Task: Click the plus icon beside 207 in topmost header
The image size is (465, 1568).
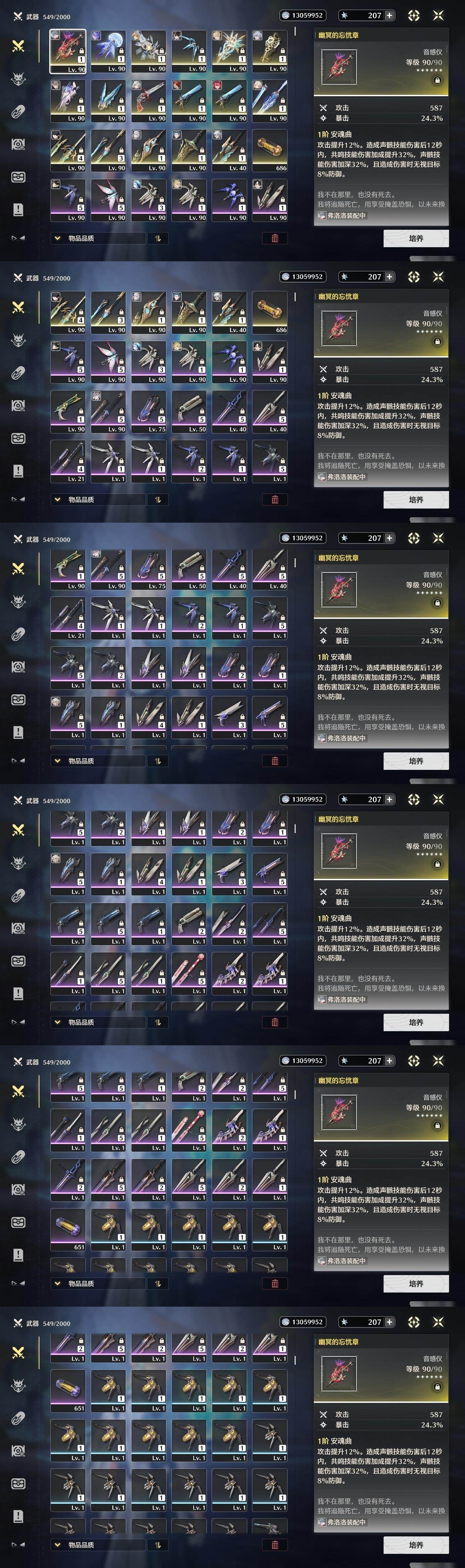Action: pos(389,15)
